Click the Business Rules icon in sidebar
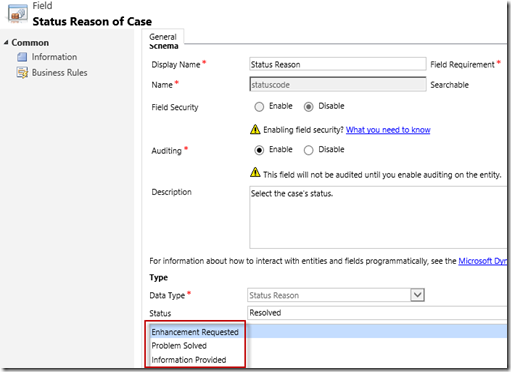 [22, 73]
